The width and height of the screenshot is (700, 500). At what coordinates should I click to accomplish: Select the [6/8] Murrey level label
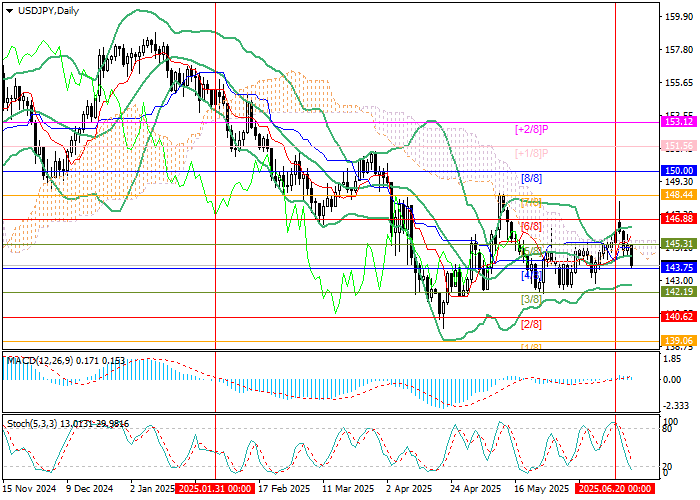point(530,227)
